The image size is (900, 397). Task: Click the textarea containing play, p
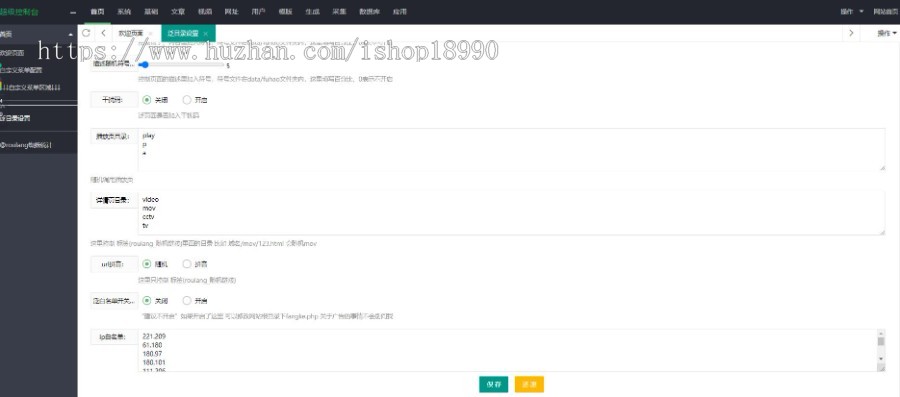click(511, 149)
